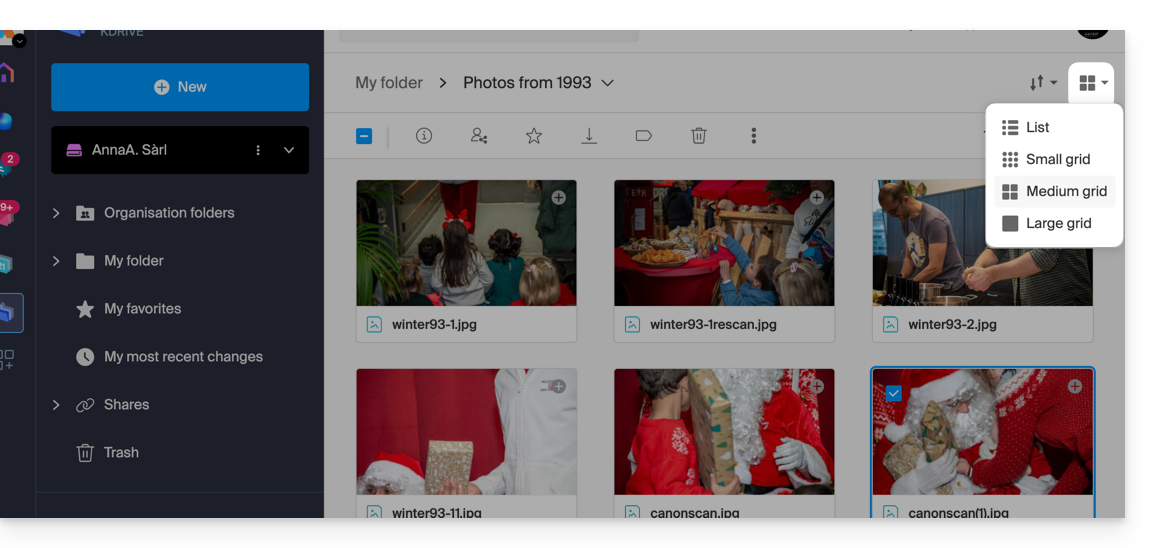The width and height of the screenshot is (1155, 548).
Task: Download the selected file via toolbar
Action: [x=589, y=136]
